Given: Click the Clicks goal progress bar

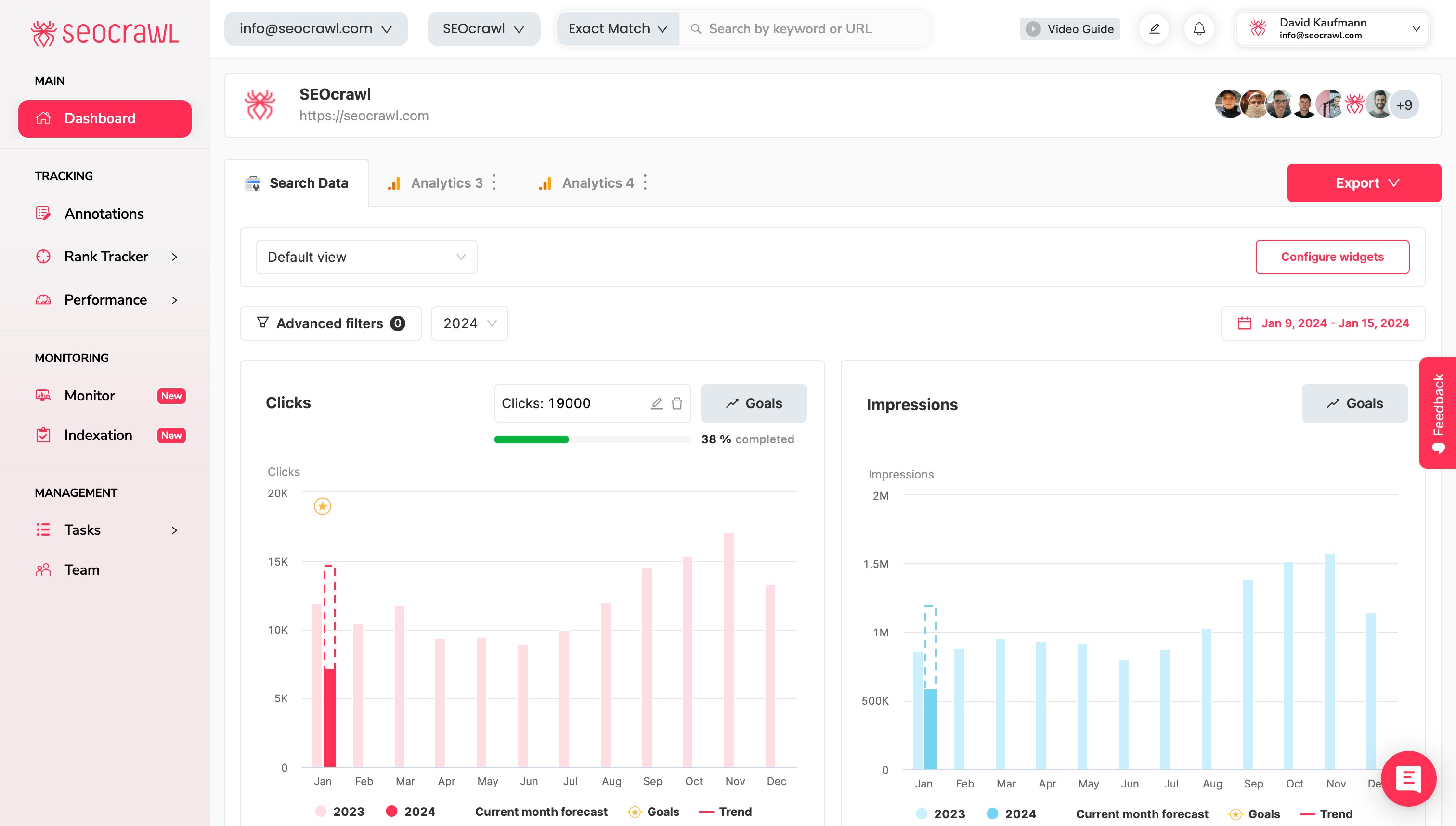Looking at the screenshot, I should pyautogui.click(x=592, y=439).
